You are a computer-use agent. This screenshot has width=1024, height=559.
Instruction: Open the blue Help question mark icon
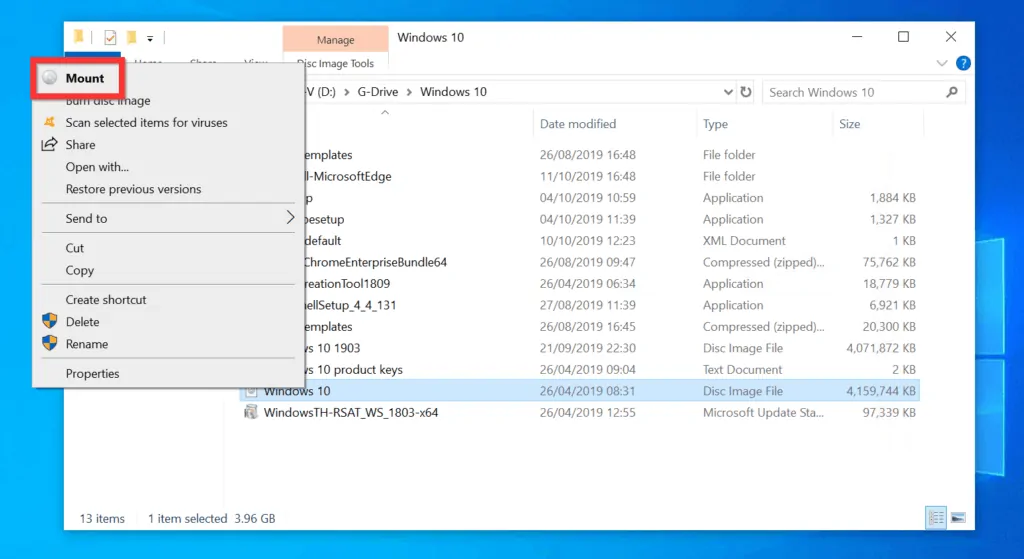coord(963,63)
